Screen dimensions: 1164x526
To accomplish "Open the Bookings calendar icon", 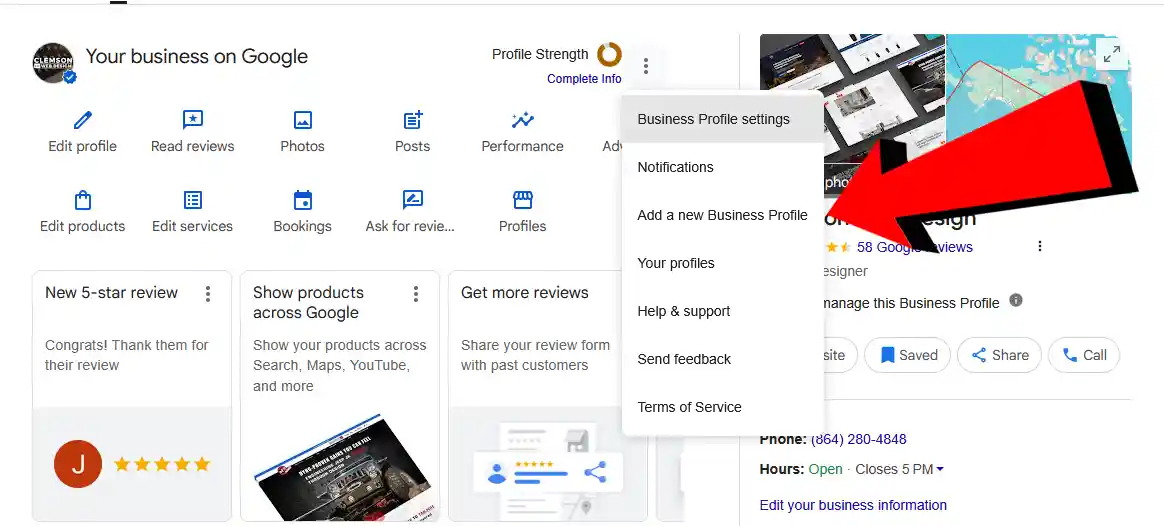I will 302,200.
